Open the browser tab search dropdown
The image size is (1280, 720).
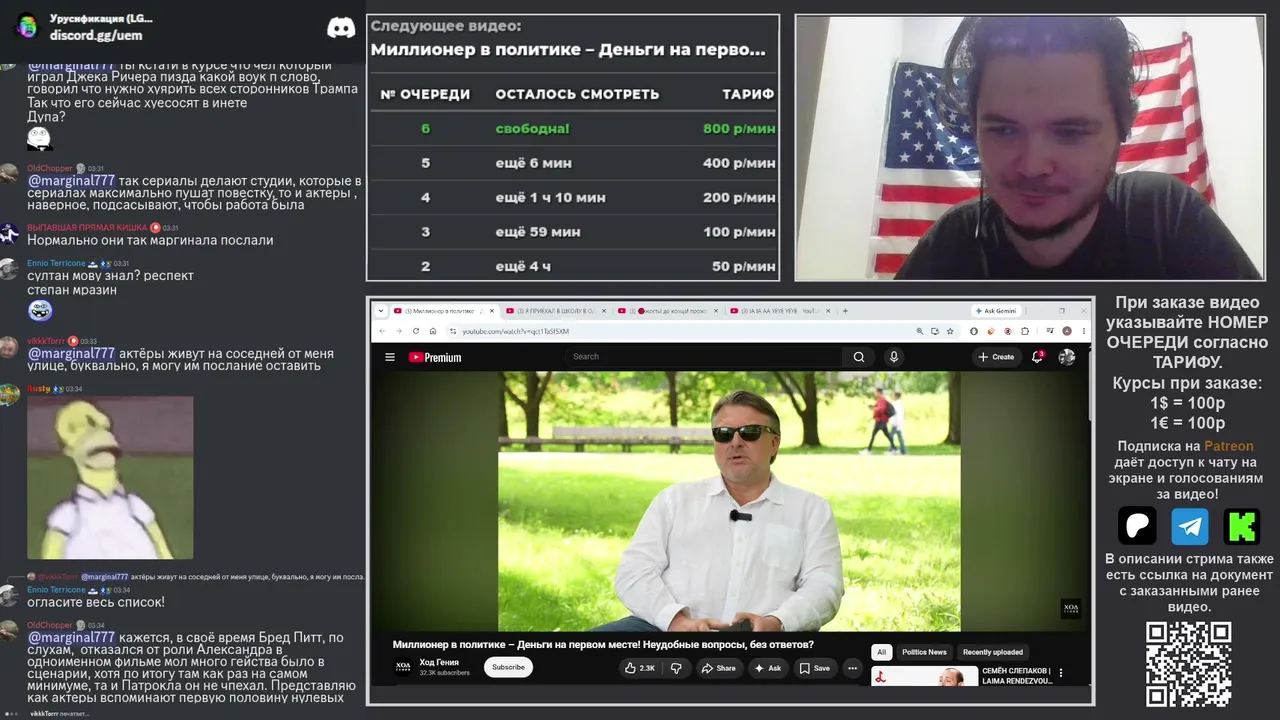coord(381,311)
